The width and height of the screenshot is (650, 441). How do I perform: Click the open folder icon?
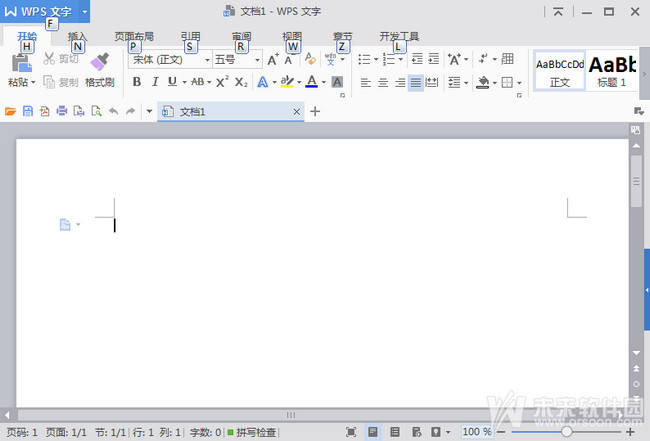tap(10, 111)
